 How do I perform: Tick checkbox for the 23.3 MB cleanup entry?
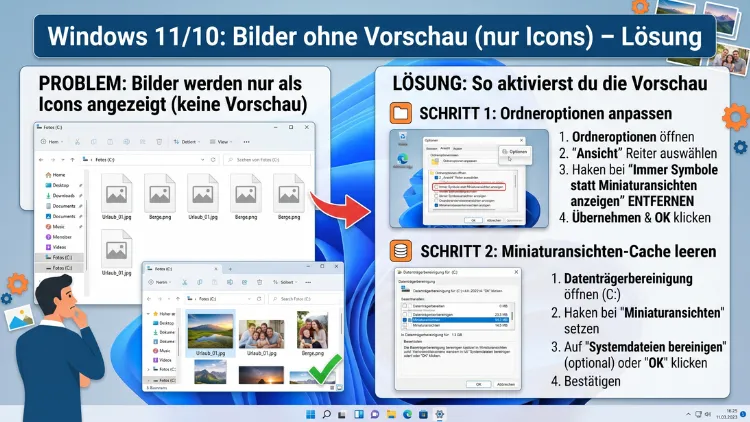[x=405, y=314]
